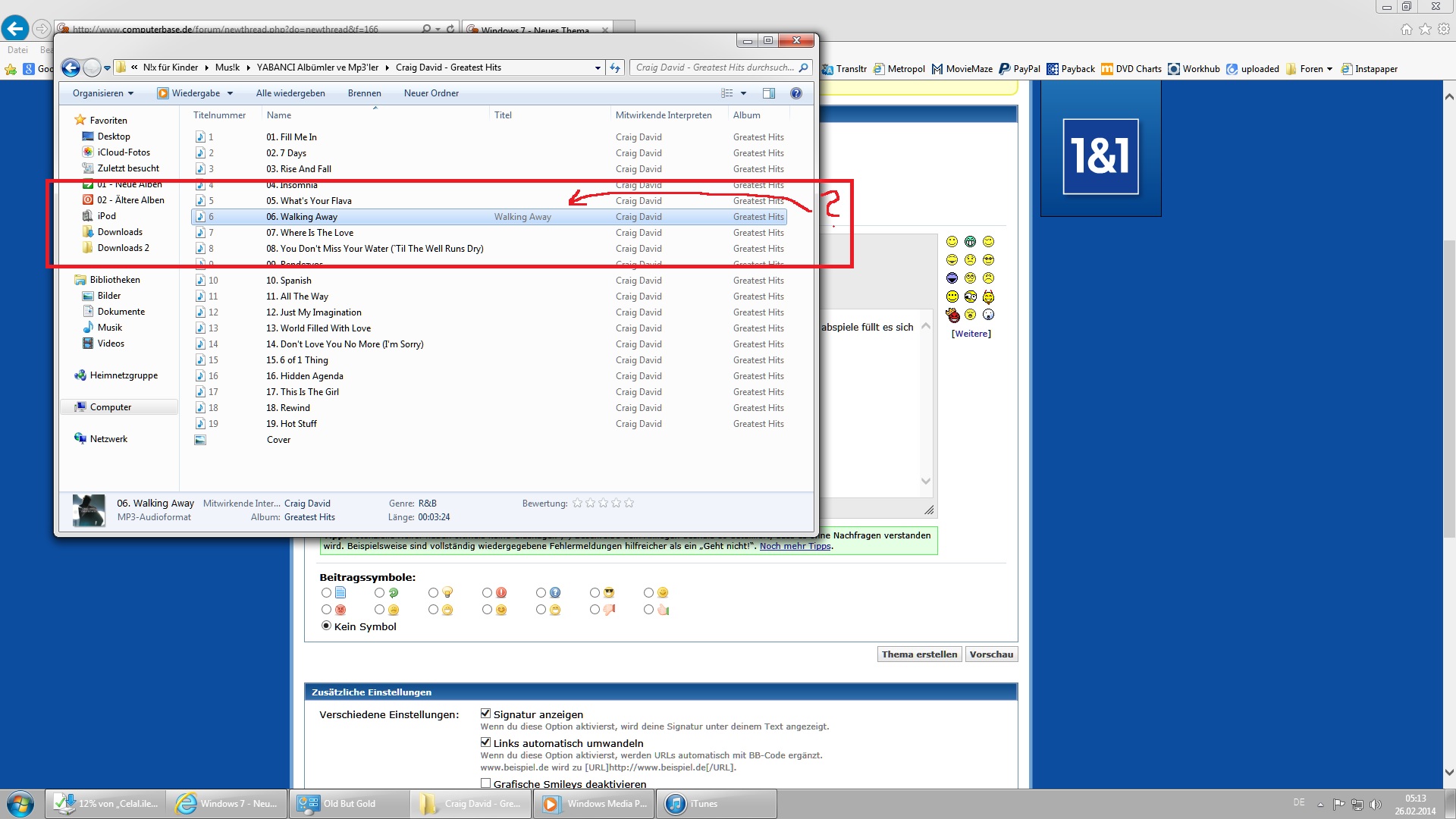
Task: Click the Vorschau button
Action: [990, 654]
